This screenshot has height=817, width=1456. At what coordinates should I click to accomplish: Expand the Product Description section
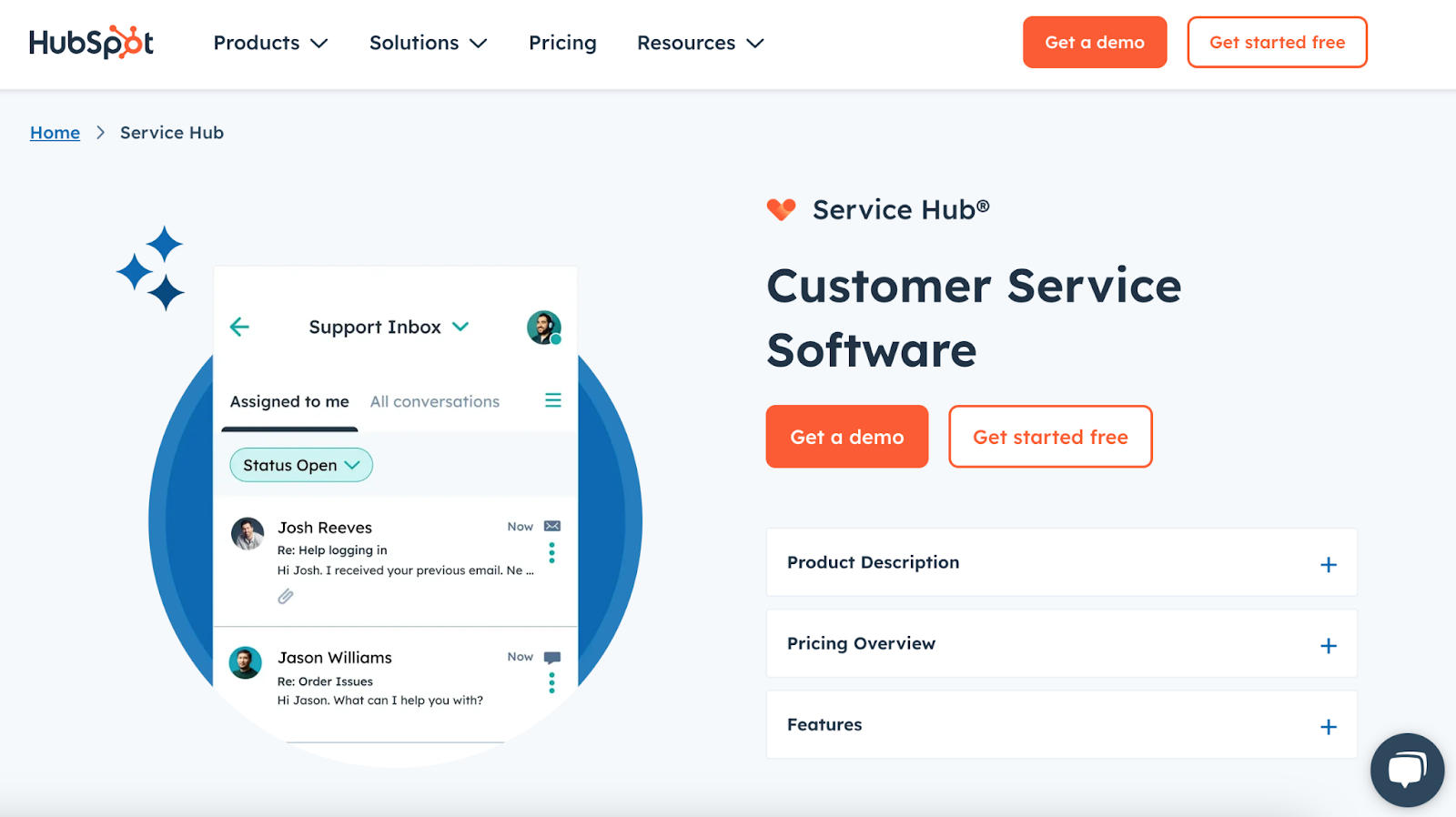[1061, 562]
